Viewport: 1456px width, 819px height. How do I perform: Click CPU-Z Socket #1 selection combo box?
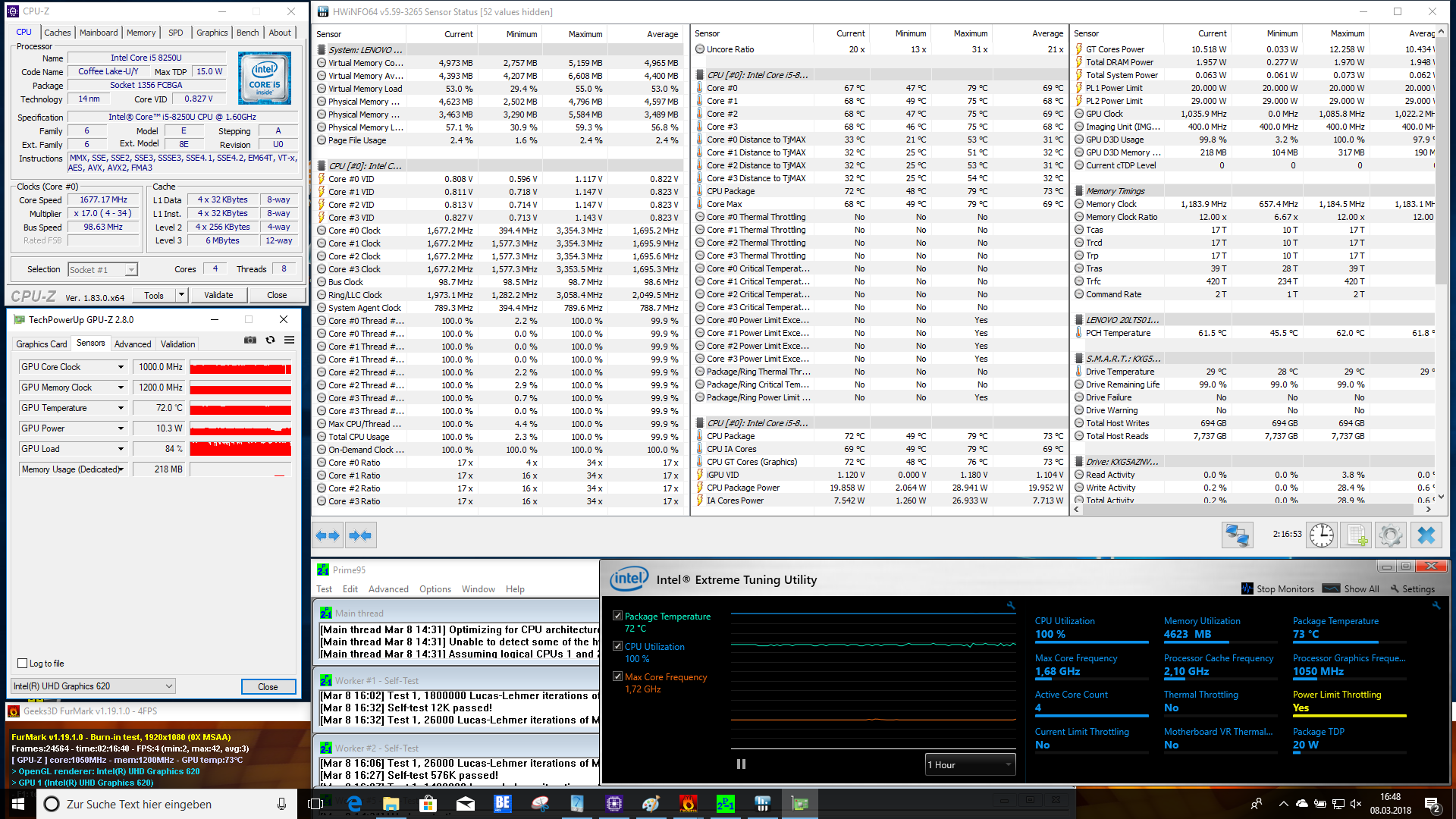(x=103, y=270)
